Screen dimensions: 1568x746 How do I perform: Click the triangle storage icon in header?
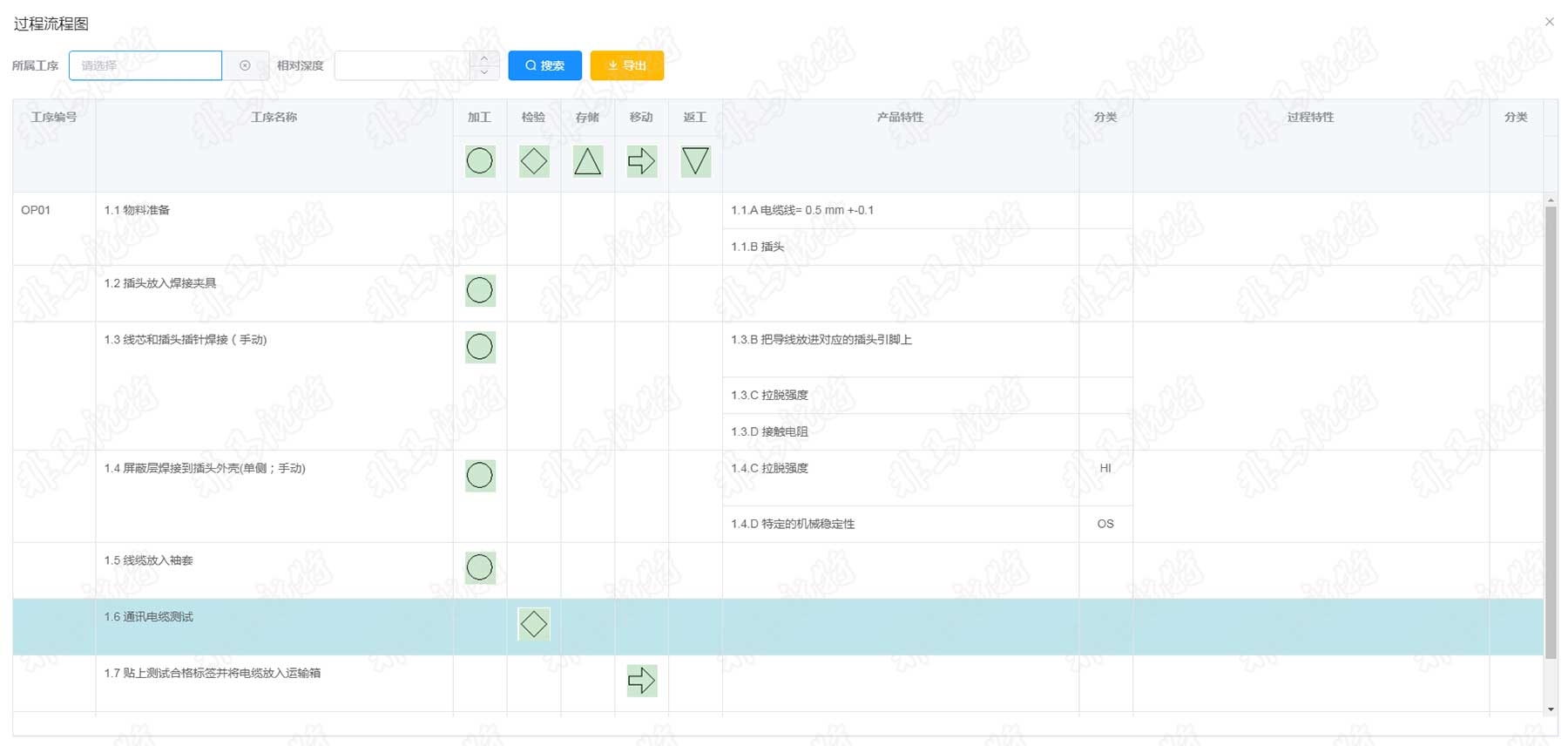[588, 161]
